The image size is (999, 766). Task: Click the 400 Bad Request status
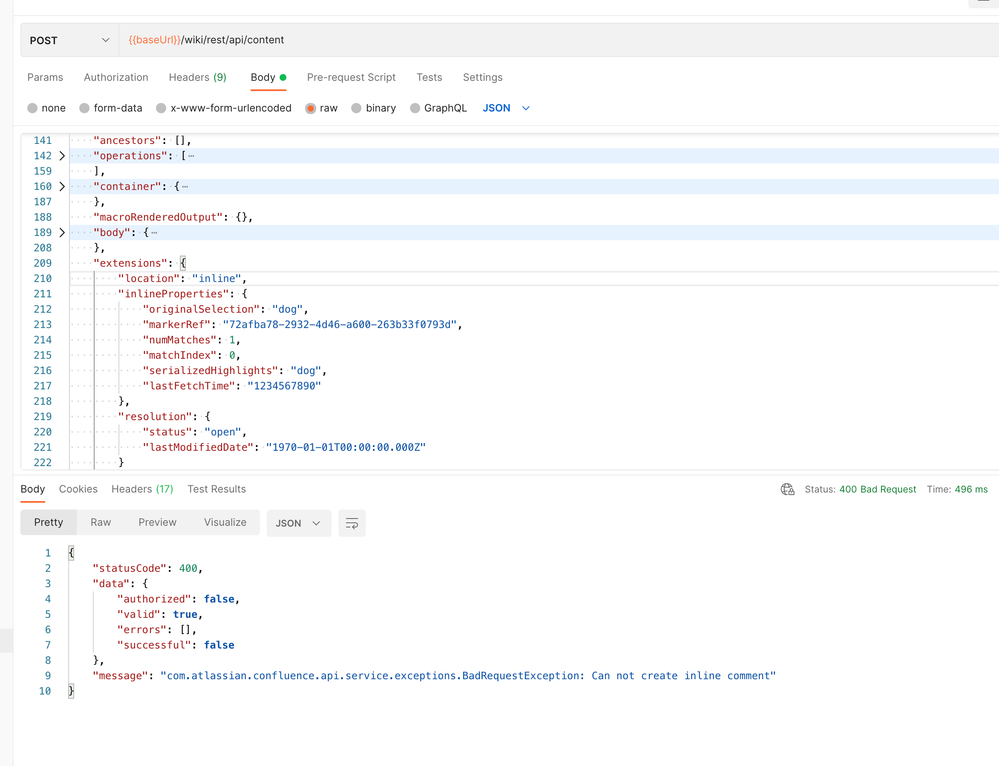[877, 489]
